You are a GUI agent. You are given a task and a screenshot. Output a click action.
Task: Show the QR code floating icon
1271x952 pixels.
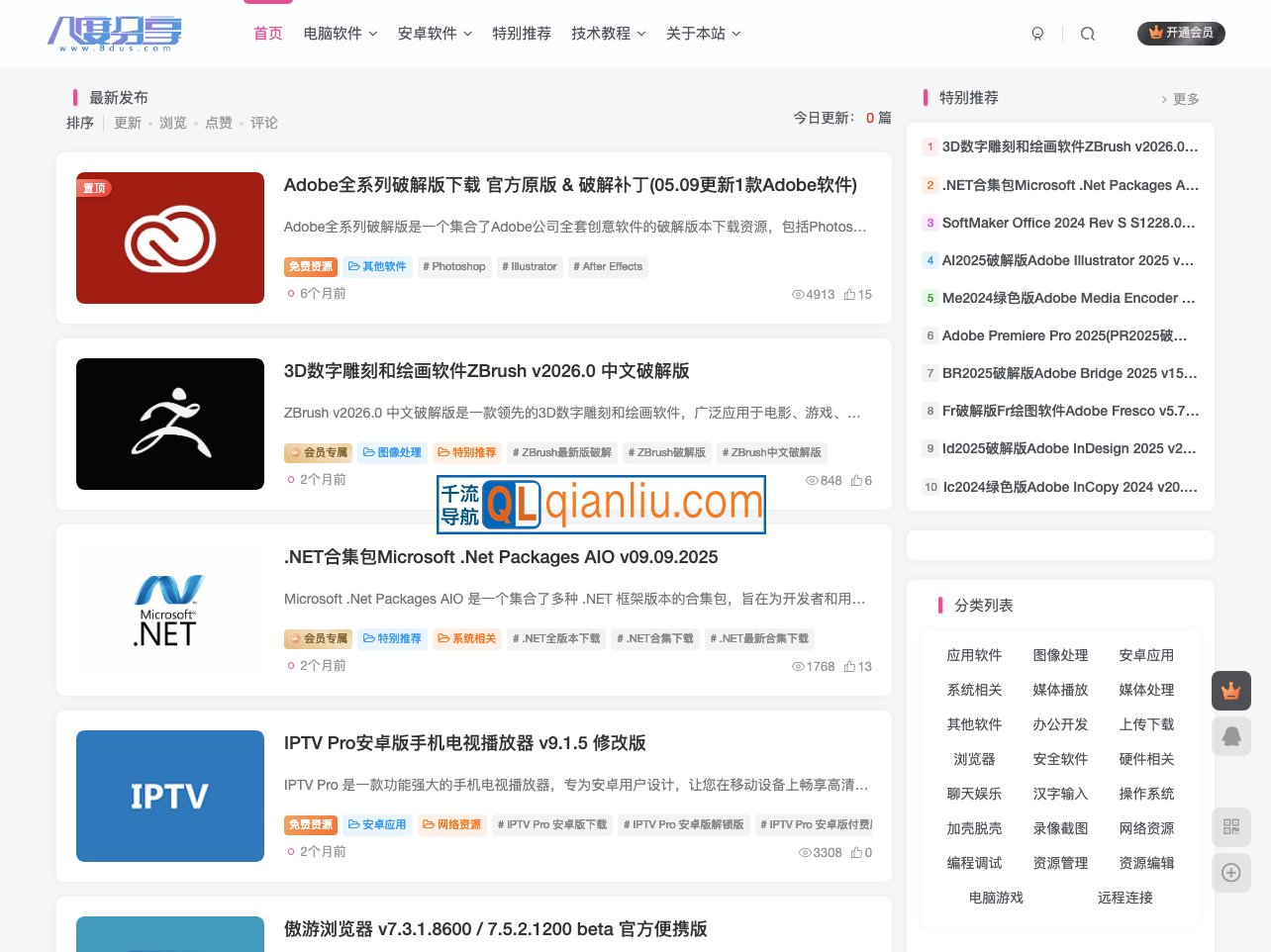tap(1231, 826)
